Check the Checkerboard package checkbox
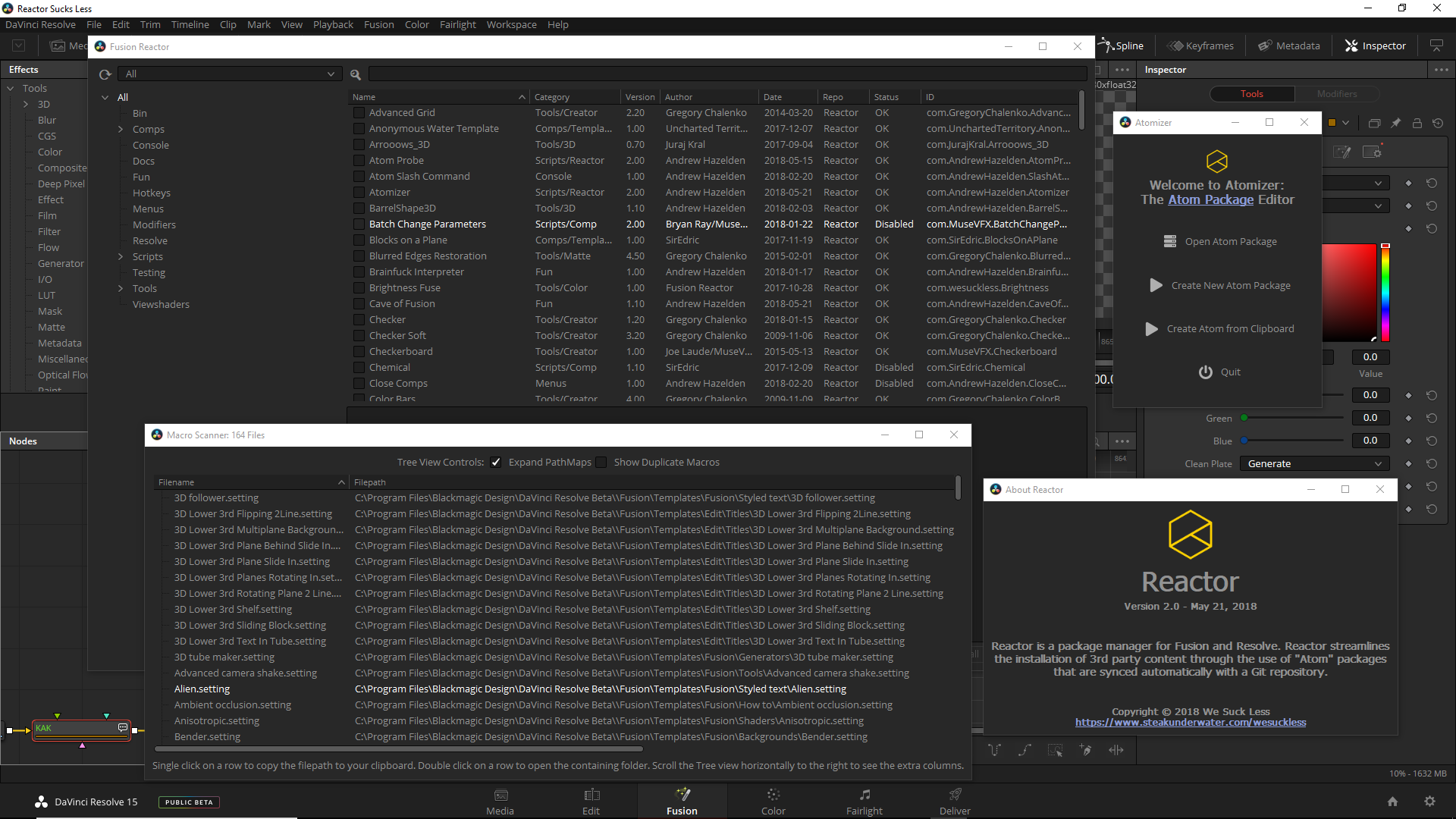This screenshot has width=1456, height=819. (359, 352)
